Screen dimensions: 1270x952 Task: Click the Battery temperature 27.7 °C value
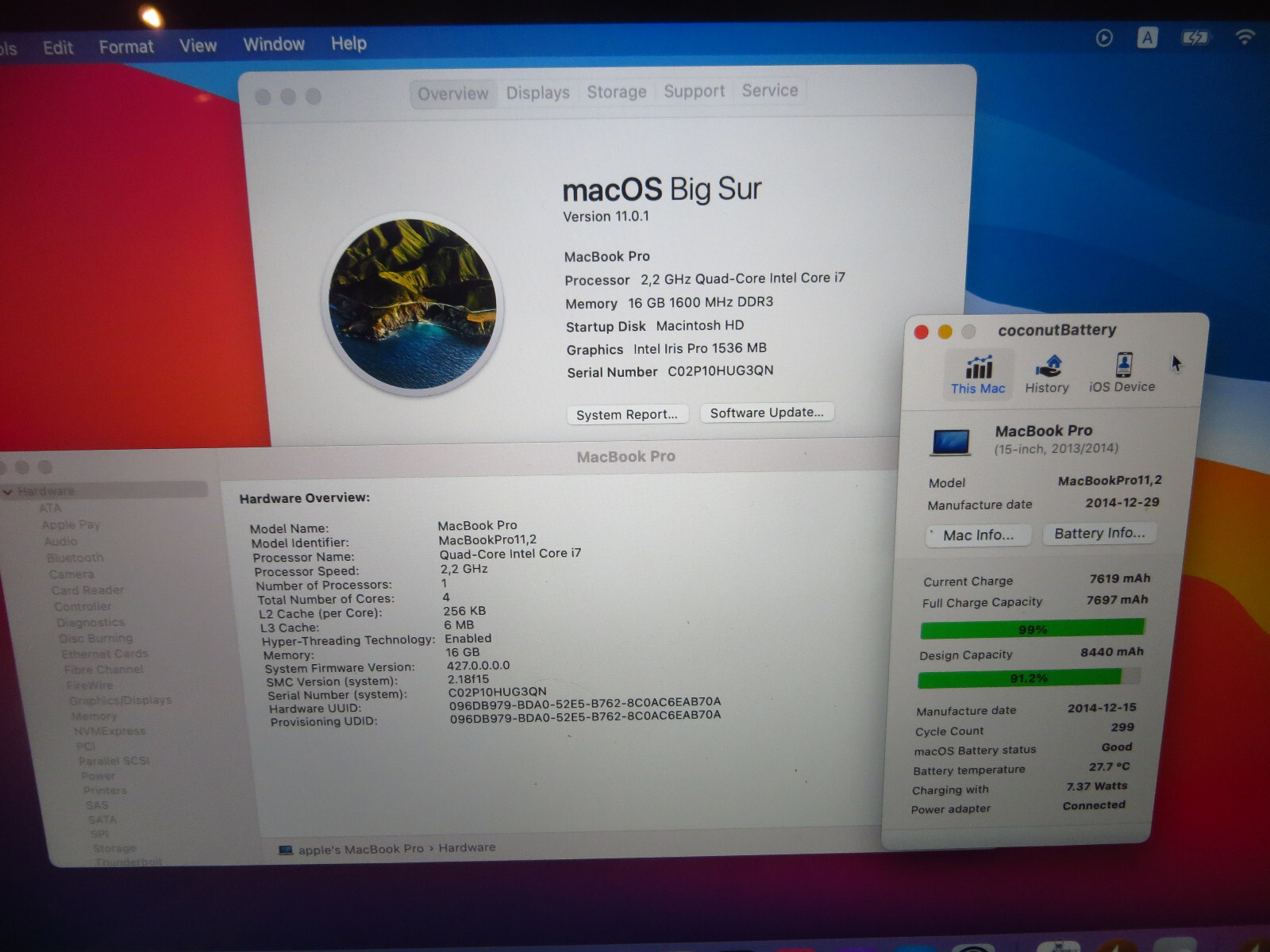click(1109, 766)
